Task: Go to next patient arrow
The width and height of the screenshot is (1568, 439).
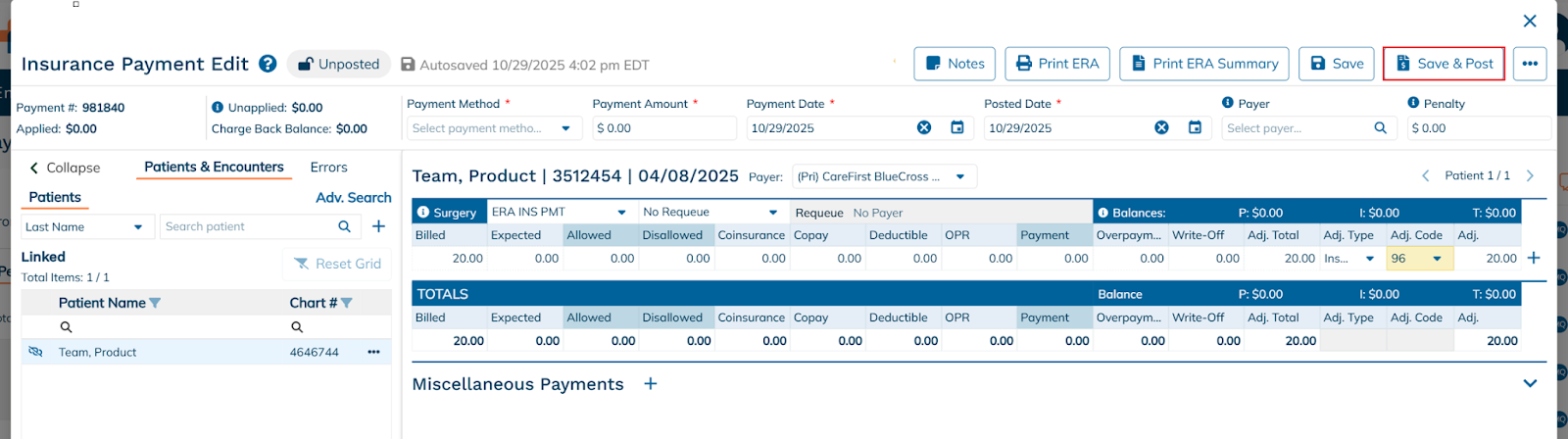Action: (x=1530, y=175)
